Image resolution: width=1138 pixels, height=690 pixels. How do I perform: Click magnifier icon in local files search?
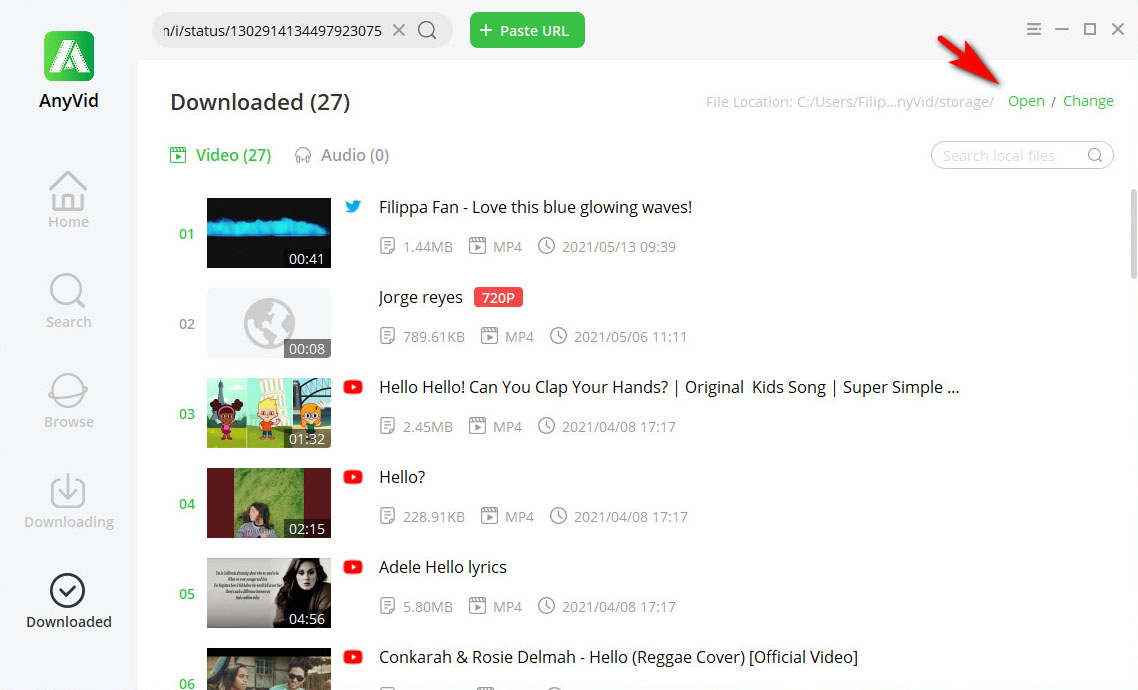1095,155
